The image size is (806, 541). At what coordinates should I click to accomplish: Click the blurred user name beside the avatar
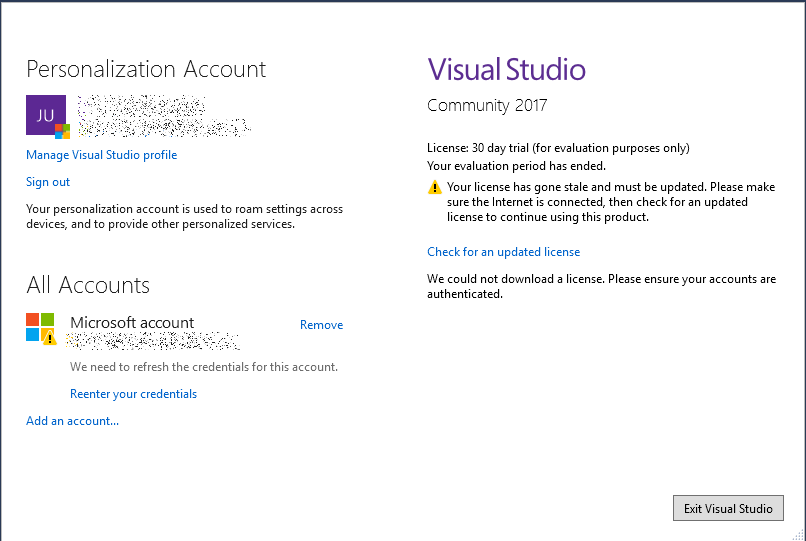coord(140,105)
